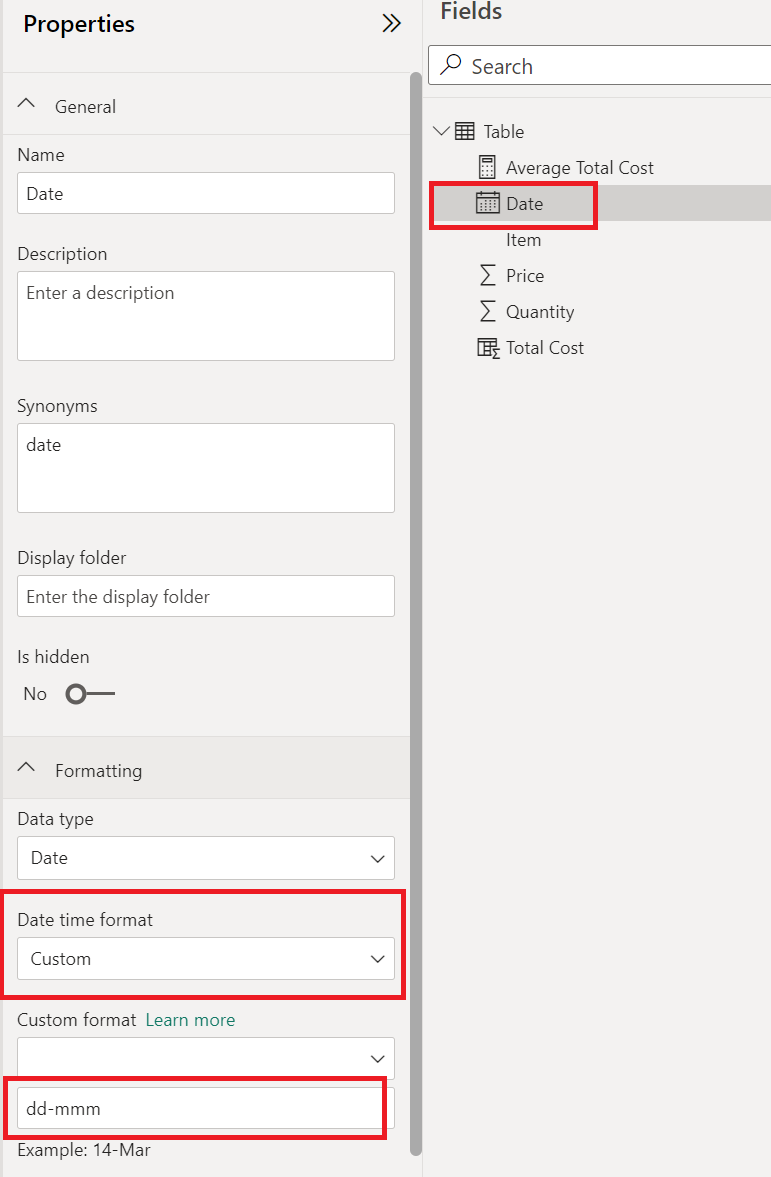Open the Date time format dropdown
The width and height of the screenshot is (771, 1177).
(206, 959)
